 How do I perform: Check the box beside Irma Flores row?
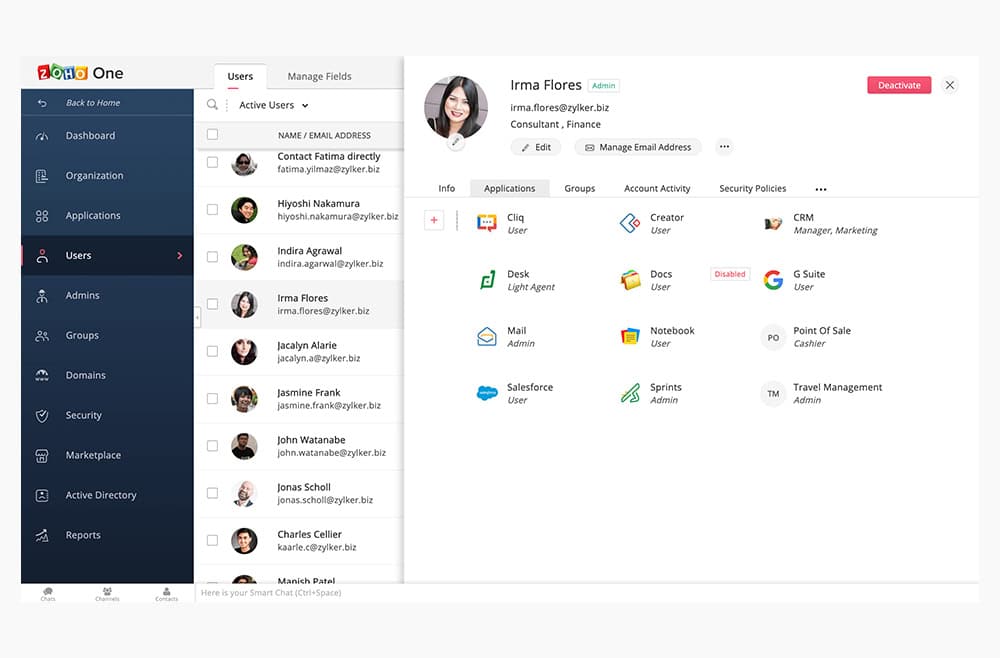click(212, 304)
